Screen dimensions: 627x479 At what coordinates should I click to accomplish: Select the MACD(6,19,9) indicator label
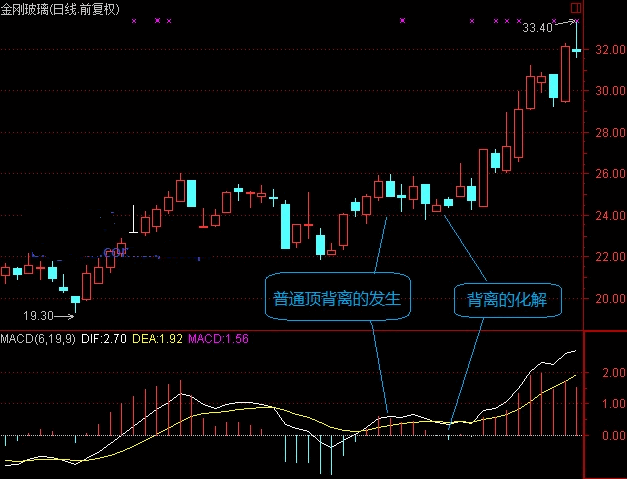pyautogui.click(x=38, y=339)
